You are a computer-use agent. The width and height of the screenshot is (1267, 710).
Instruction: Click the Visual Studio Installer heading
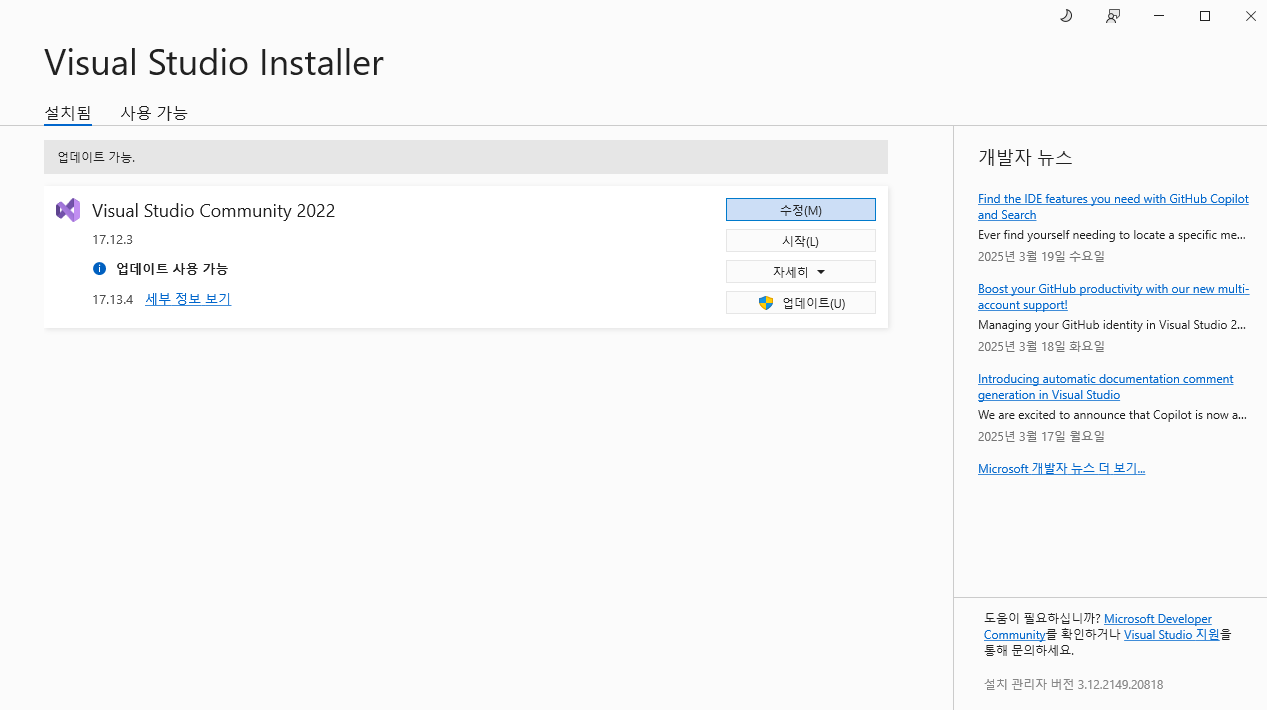click(x=214, y=62)
